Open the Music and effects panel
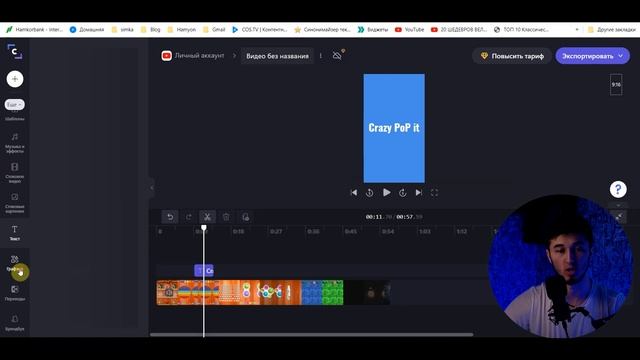 [x=15, y=142]
